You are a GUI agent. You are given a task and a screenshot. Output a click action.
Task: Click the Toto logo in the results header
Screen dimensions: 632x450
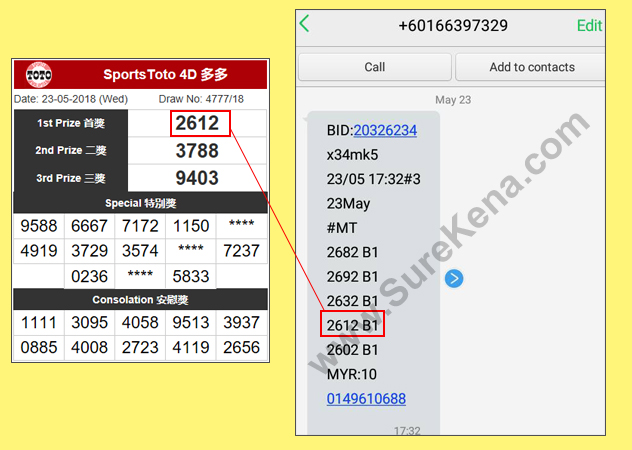[39, 75]
